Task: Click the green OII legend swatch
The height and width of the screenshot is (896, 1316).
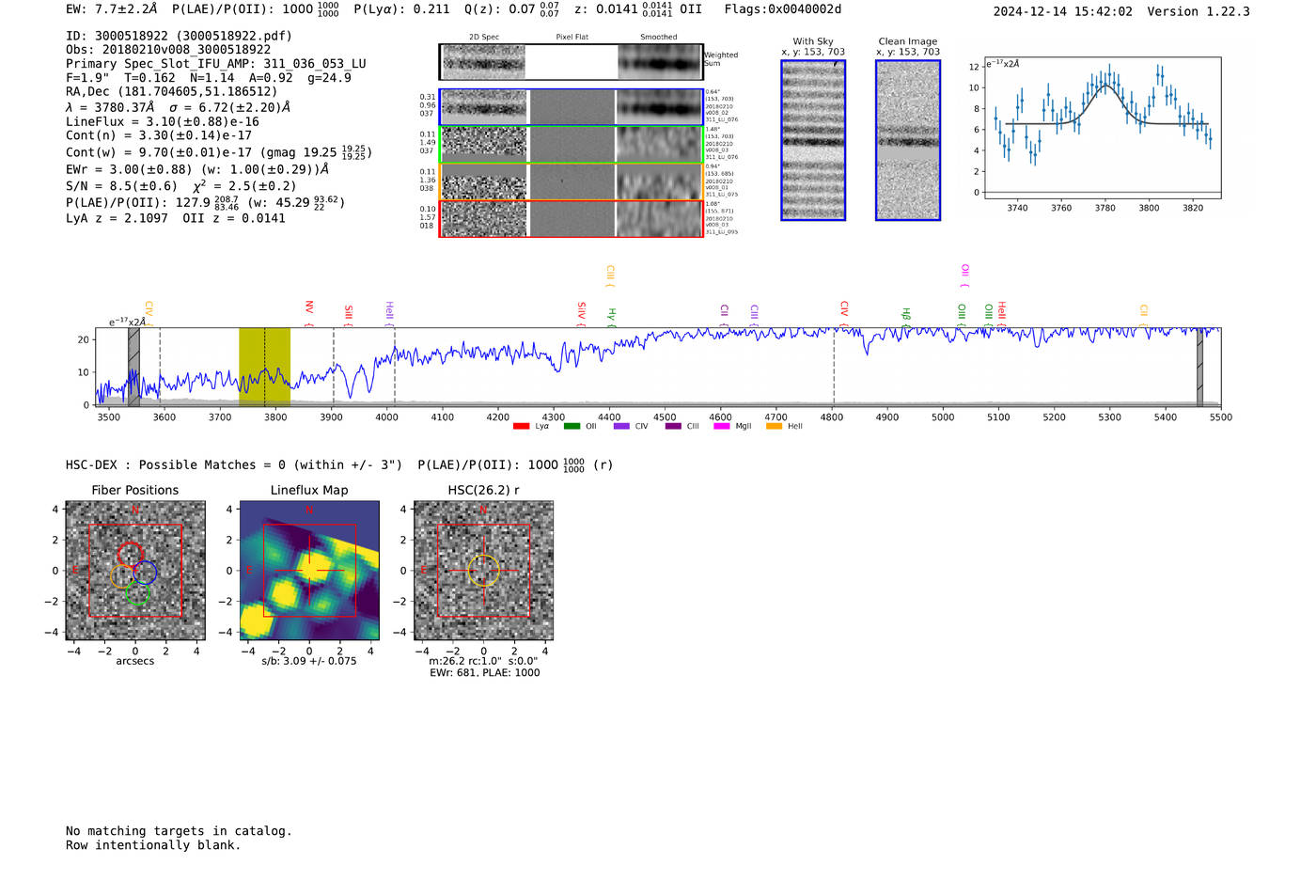Action: tap(572, 427)
